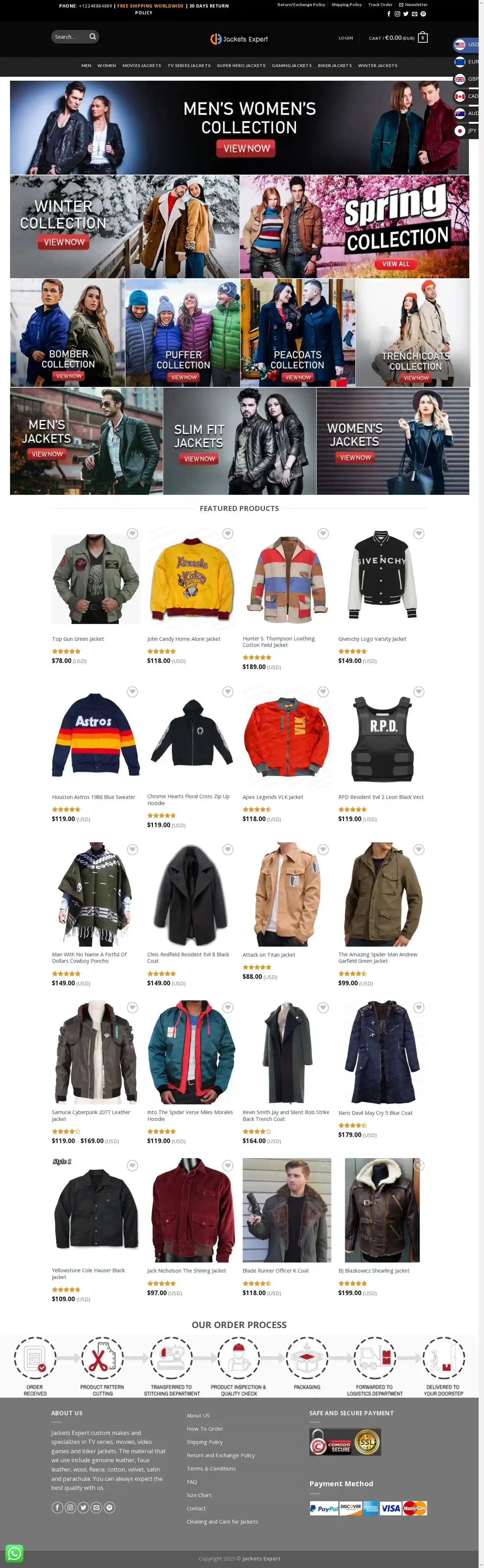This screenshot has height=1568, width=484.
Task: Click the Instagram icon in top bar
Action: point(397,14)
